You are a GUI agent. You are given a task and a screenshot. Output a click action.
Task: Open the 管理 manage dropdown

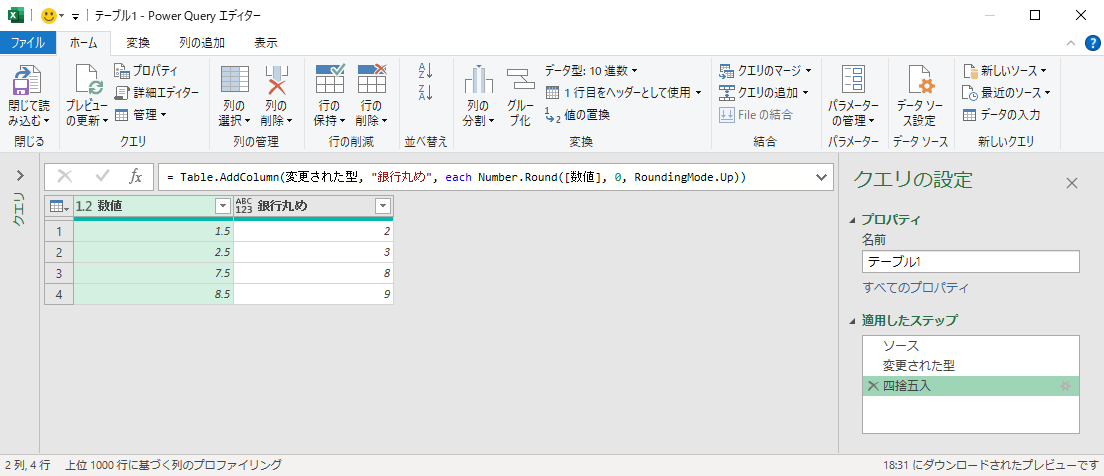pyautogui.click(x=140, y=114)
